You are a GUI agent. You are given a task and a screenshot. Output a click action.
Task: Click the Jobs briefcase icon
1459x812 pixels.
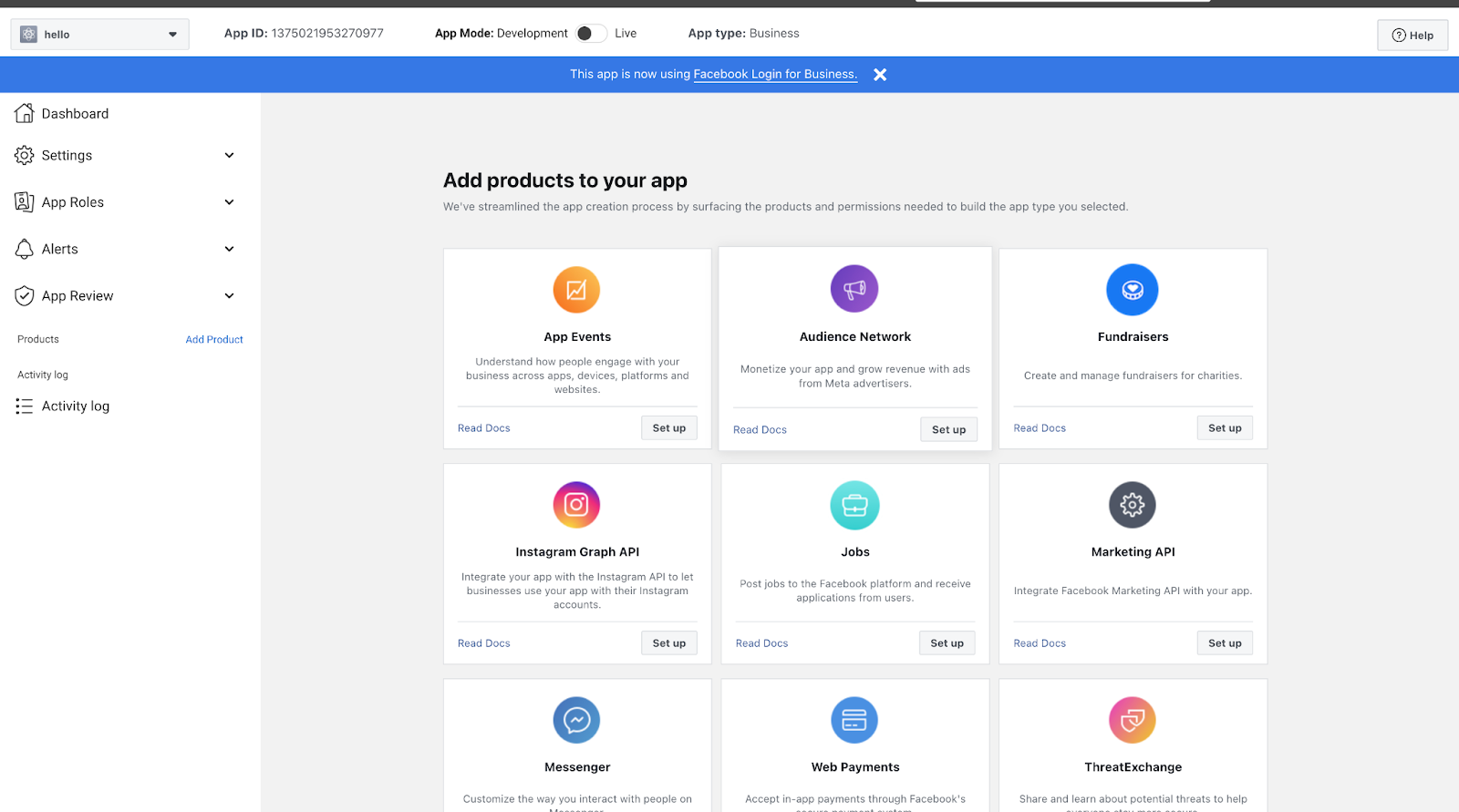pyautogui.click(x=854, y=505)
